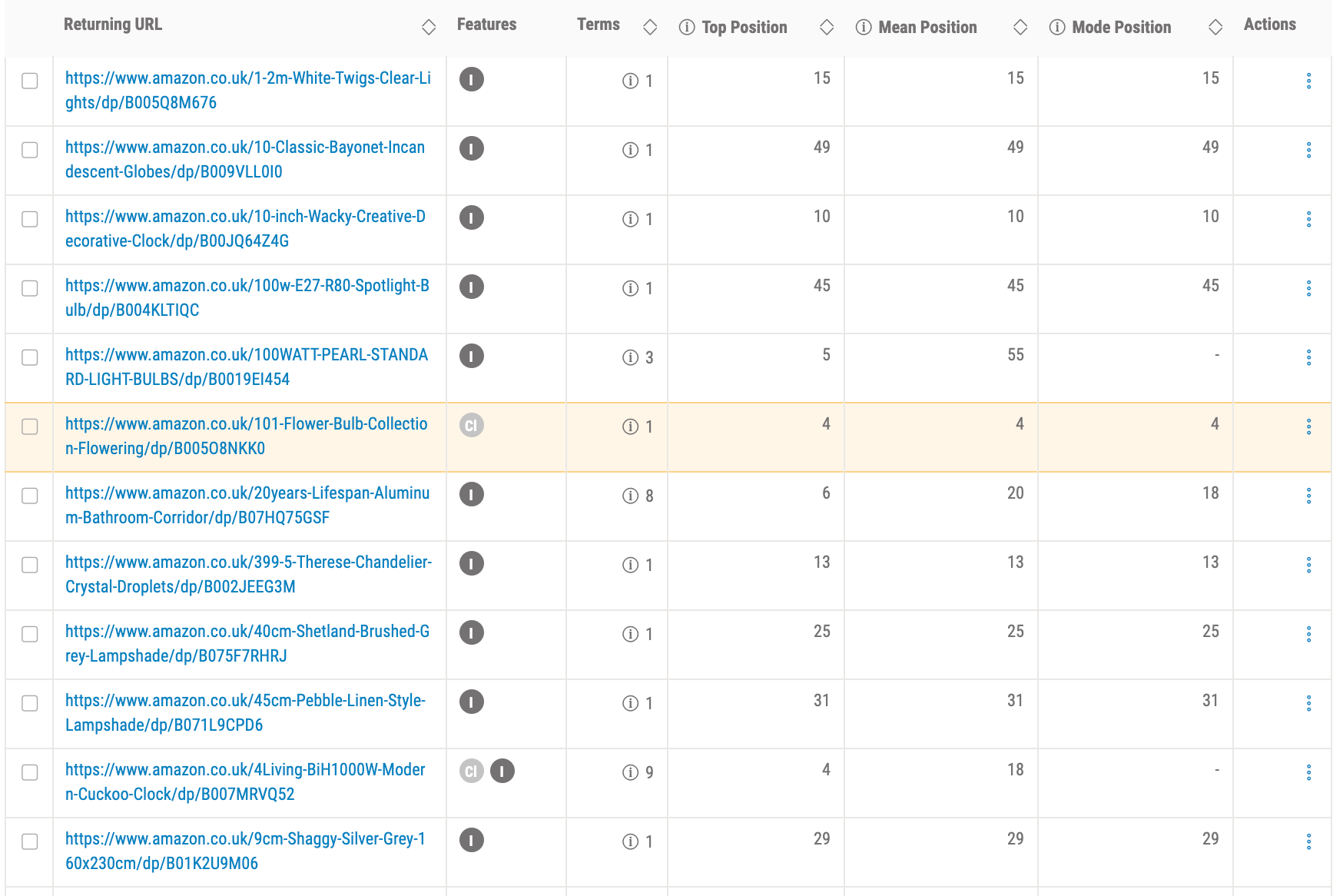Click the I feature badge in 1-2m-White-Twigs row
1343x896 pixels.
[472, 79]
